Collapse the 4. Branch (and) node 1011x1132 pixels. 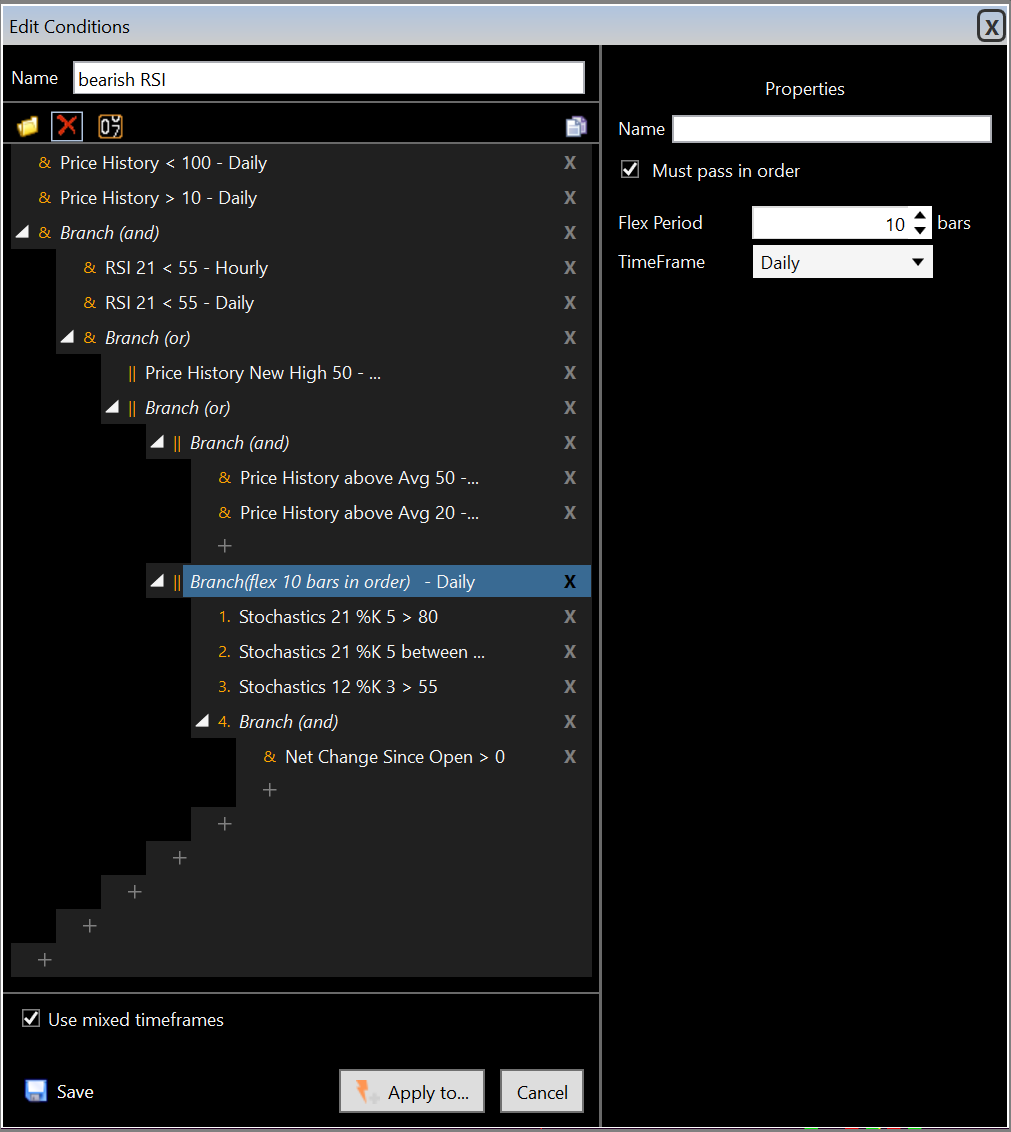202,720
